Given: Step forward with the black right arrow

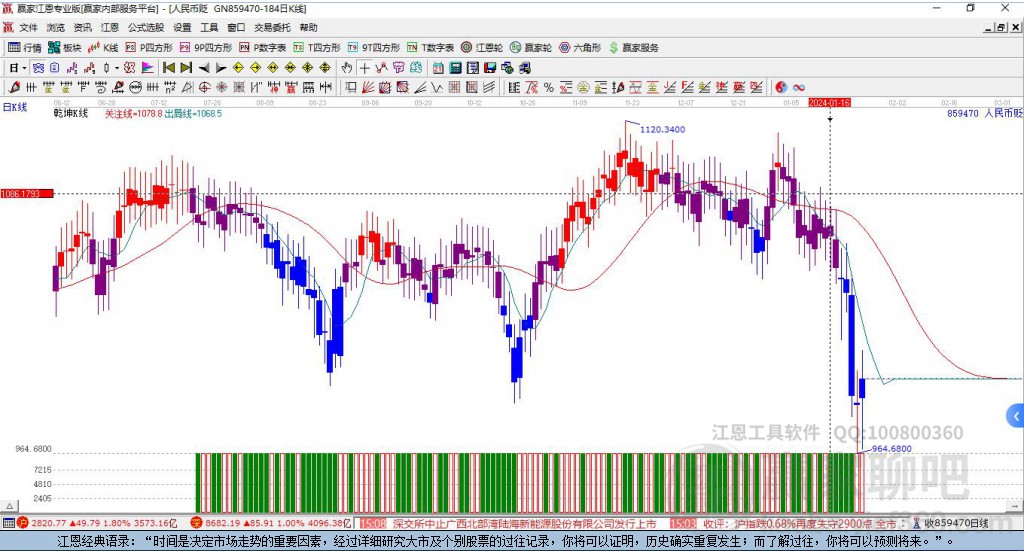Looking at the screenshot, I should [221, 68].
